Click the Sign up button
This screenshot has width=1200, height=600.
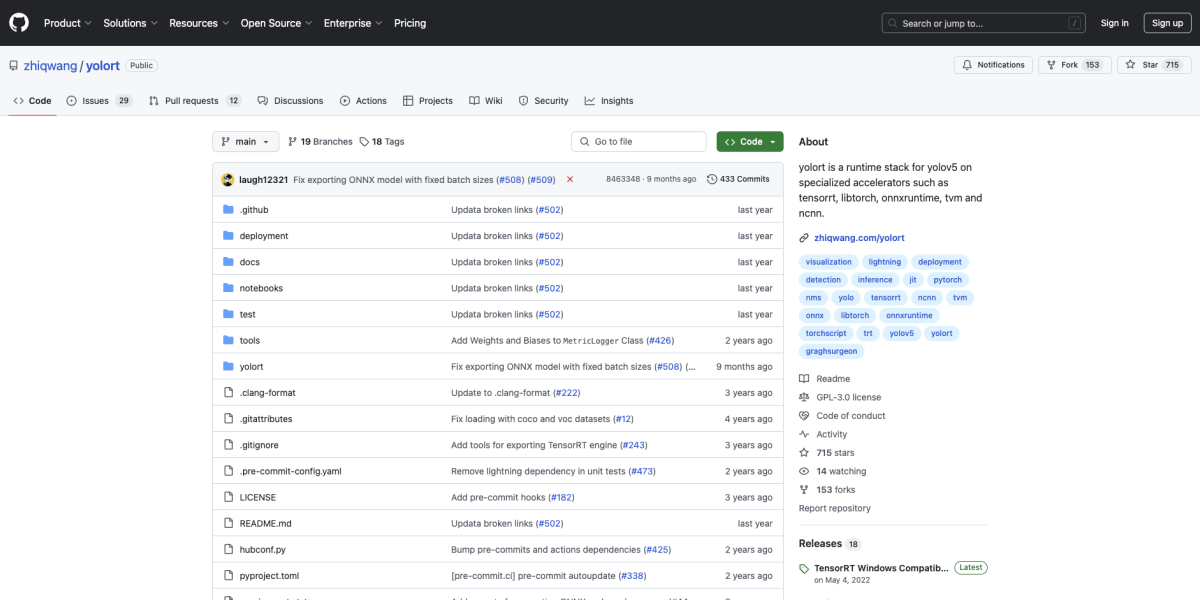(1167, 23)
